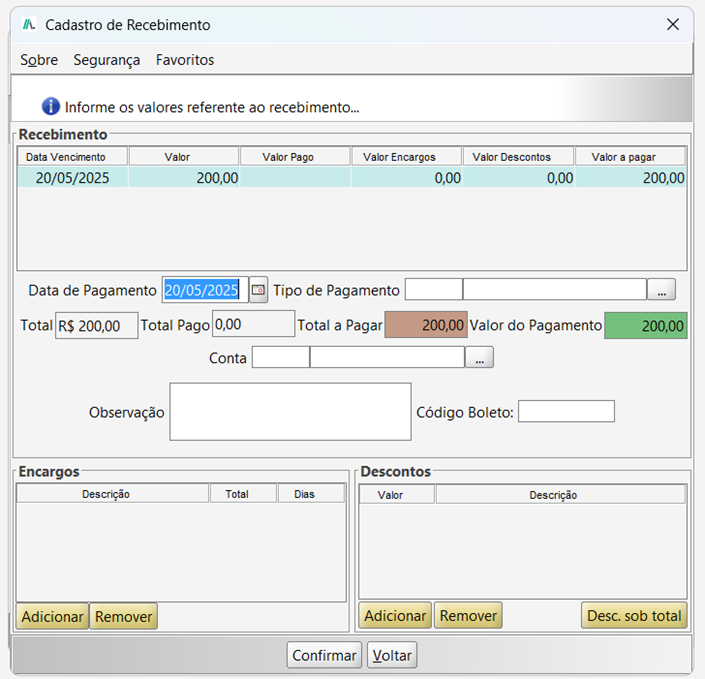Click Adicionar under Descontos
This screenshot has width=705, height=679.
coord(395,615)
